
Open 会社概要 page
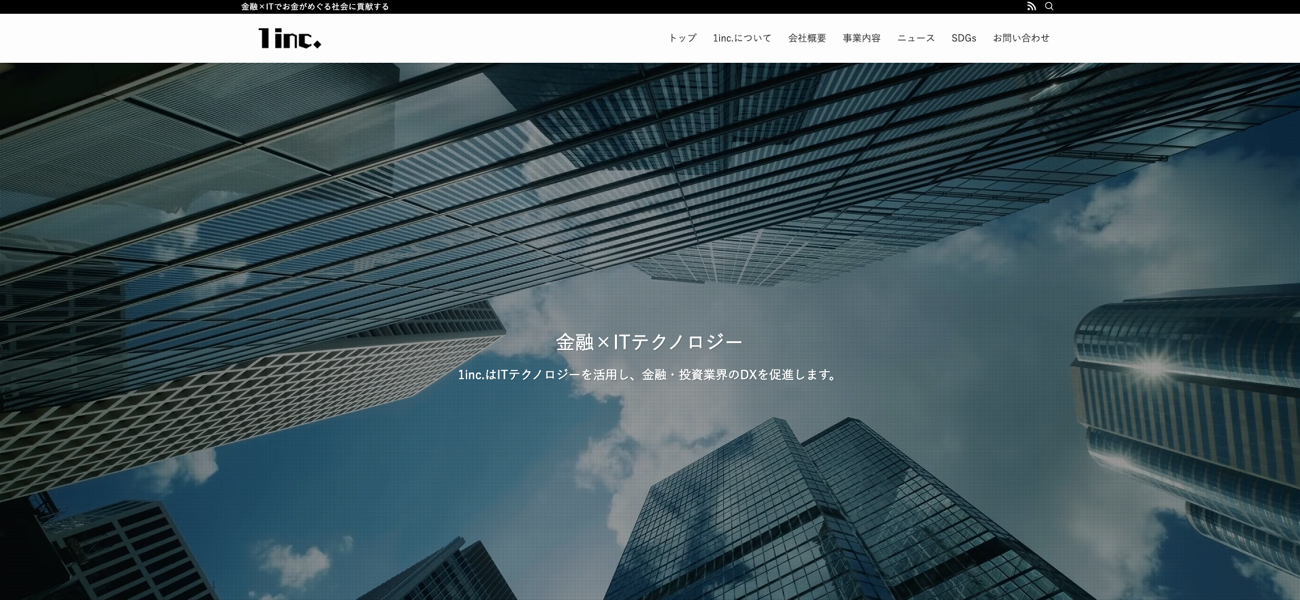click(807, 38)
